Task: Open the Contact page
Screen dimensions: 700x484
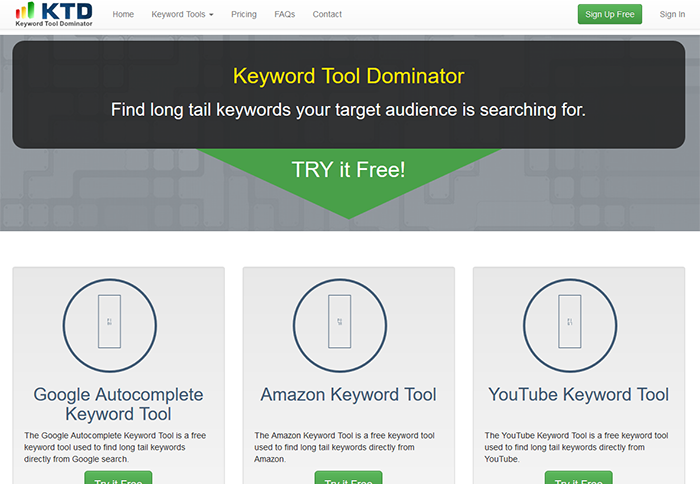Action: [327, 14]
